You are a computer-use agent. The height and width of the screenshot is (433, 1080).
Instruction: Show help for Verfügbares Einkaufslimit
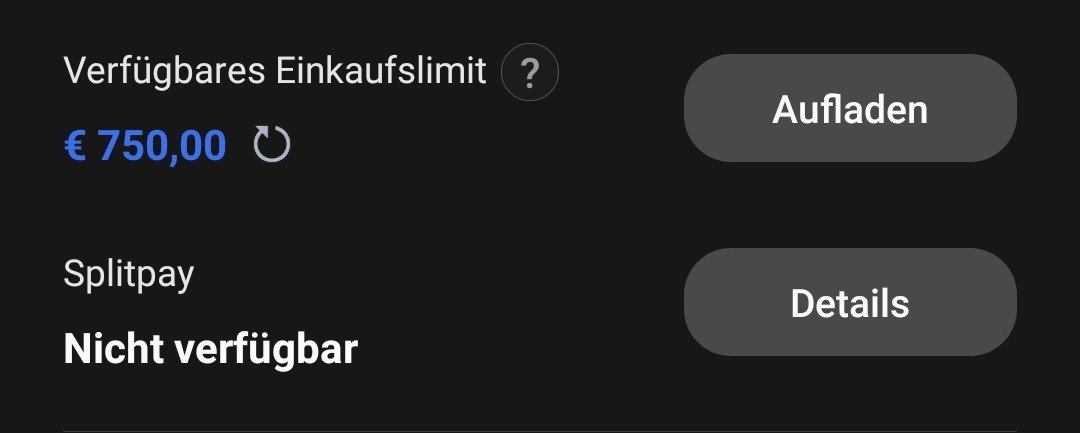[x=530, y=72]
